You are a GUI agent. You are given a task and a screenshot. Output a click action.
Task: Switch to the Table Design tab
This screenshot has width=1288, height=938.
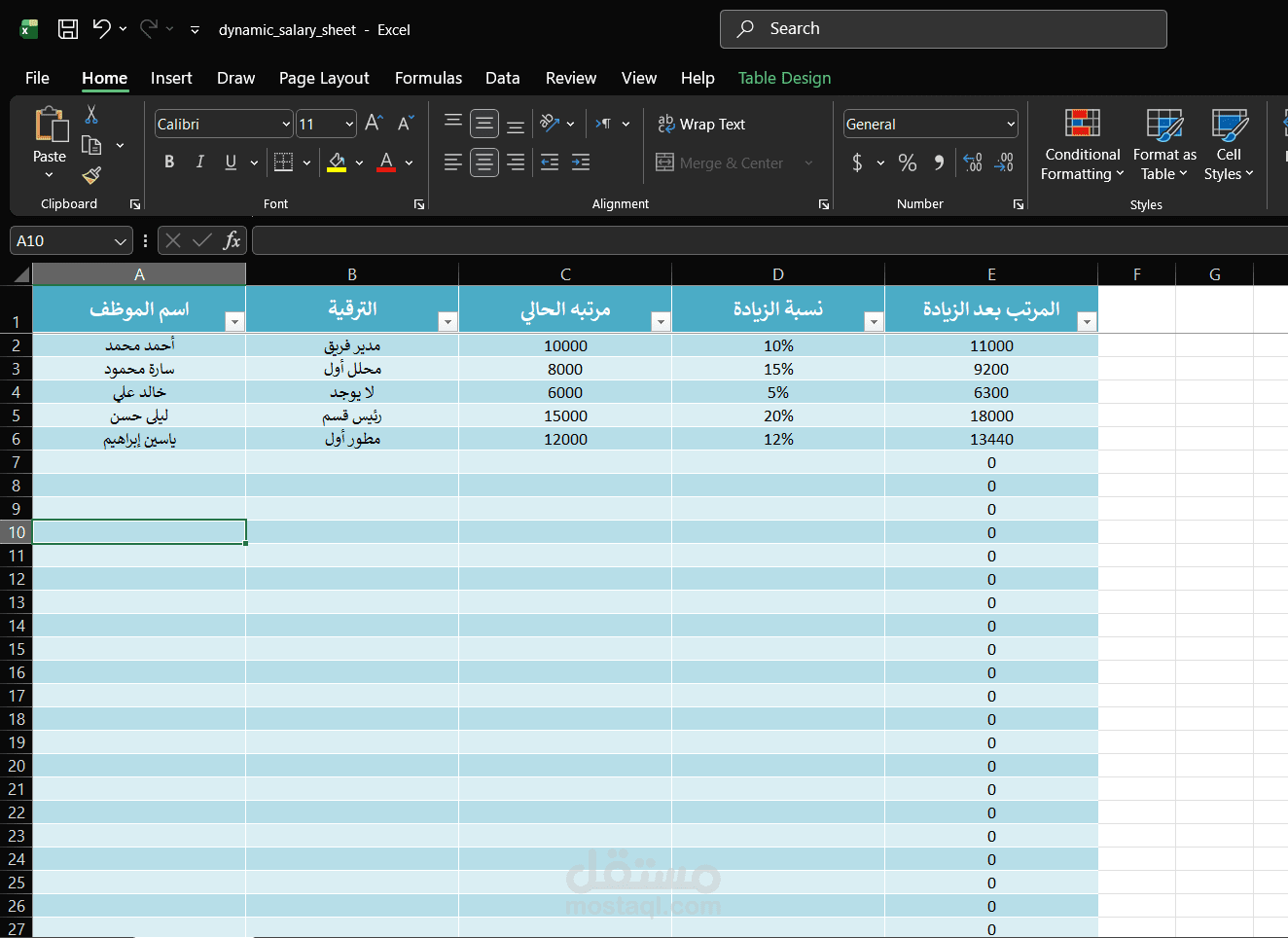pos(784,78)
